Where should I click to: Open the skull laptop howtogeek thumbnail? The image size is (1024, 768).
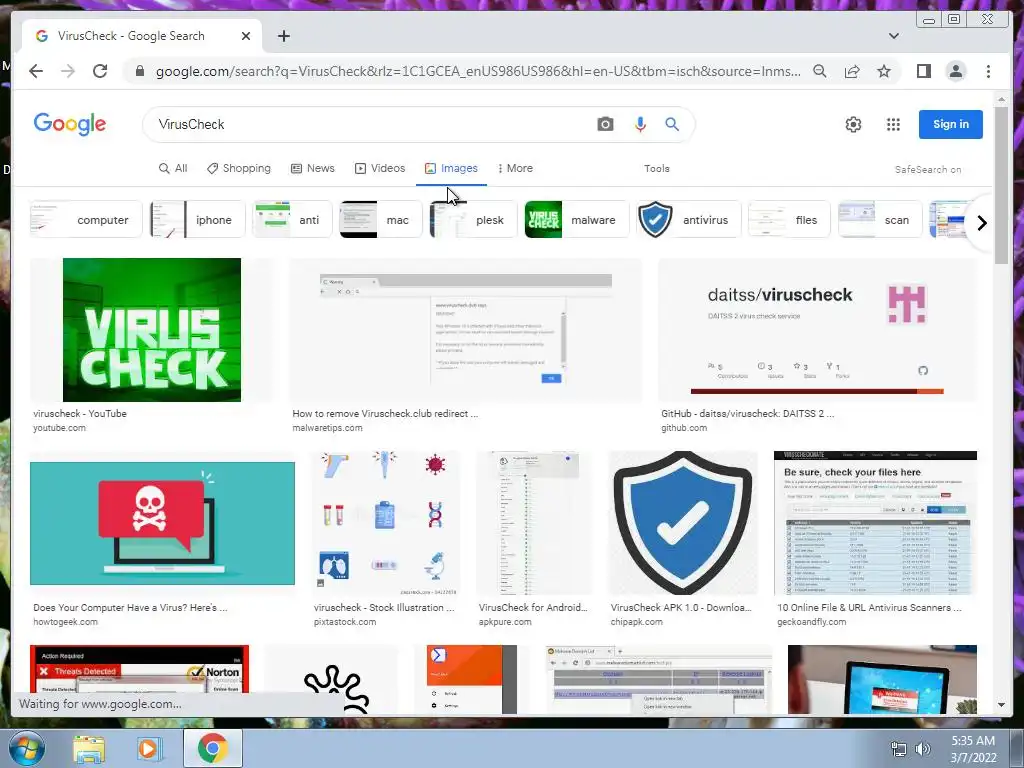point(162,523)
